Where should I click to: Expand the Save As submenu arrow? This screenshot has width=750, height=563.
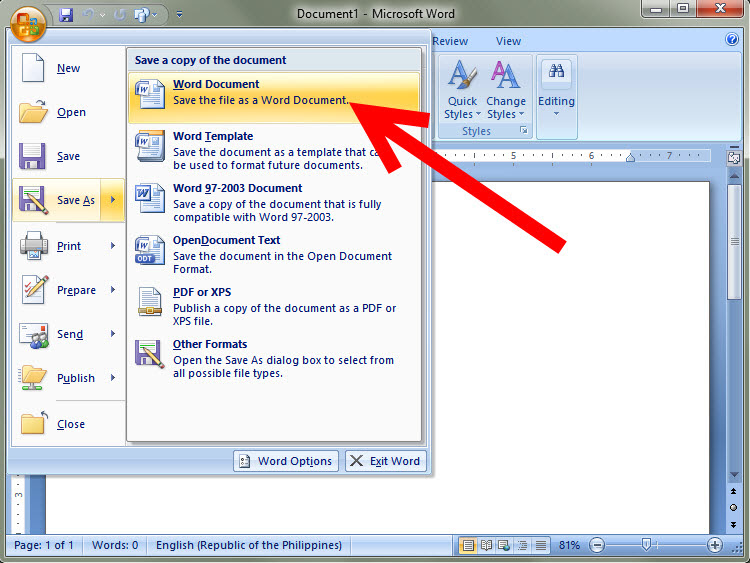pyautogui.click(x=113, y=200)
